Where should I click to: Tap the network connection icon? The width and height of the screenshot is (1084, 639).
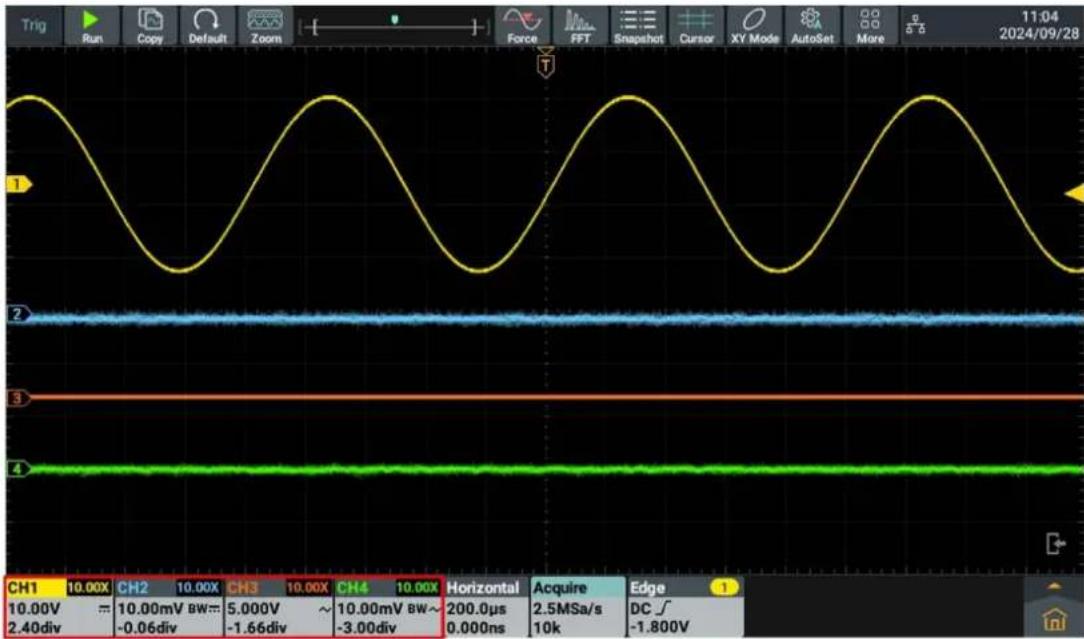click(914, 27)
